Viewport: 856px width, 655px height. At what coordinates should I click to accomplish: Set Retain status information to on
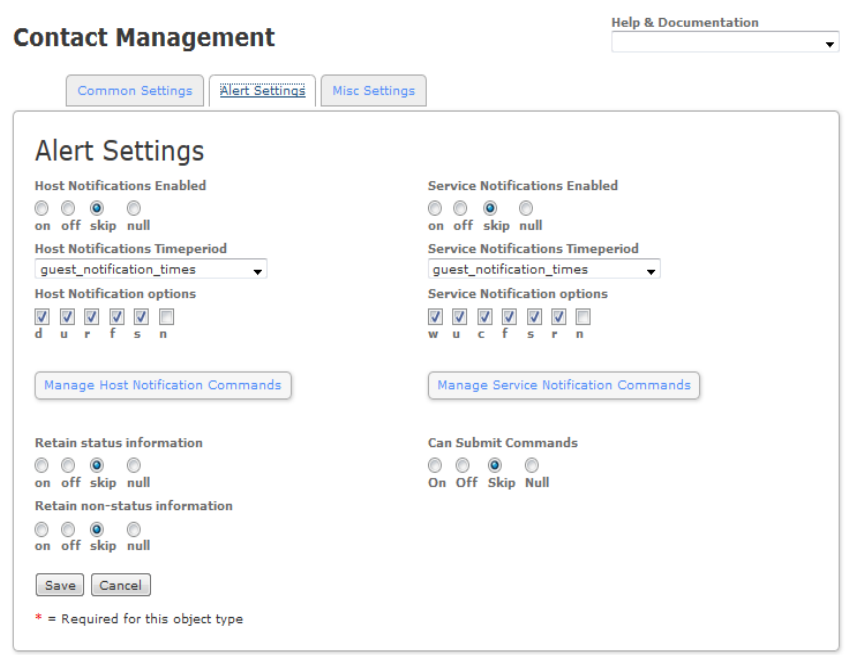pos(41,466)
